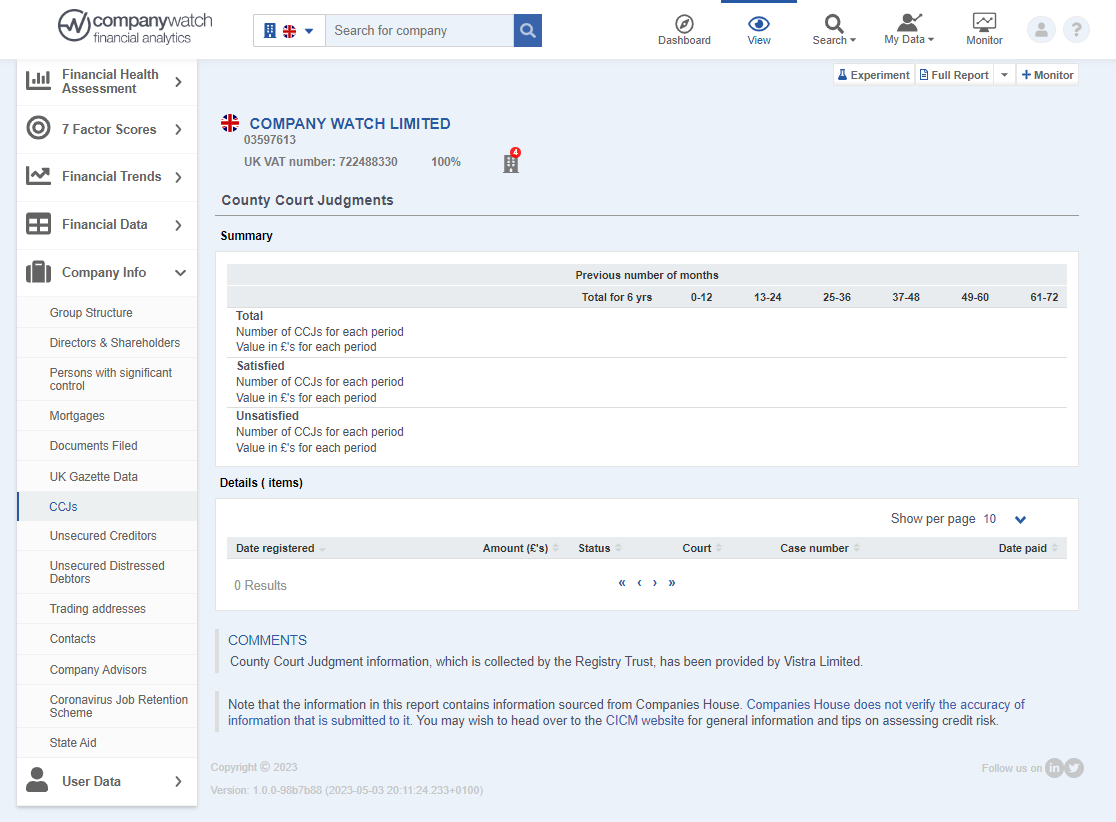The image size is (1116, 822).
Task: Click the Financial Health bar chart icon
Action: pyautogui.click(x=38, y=80)
